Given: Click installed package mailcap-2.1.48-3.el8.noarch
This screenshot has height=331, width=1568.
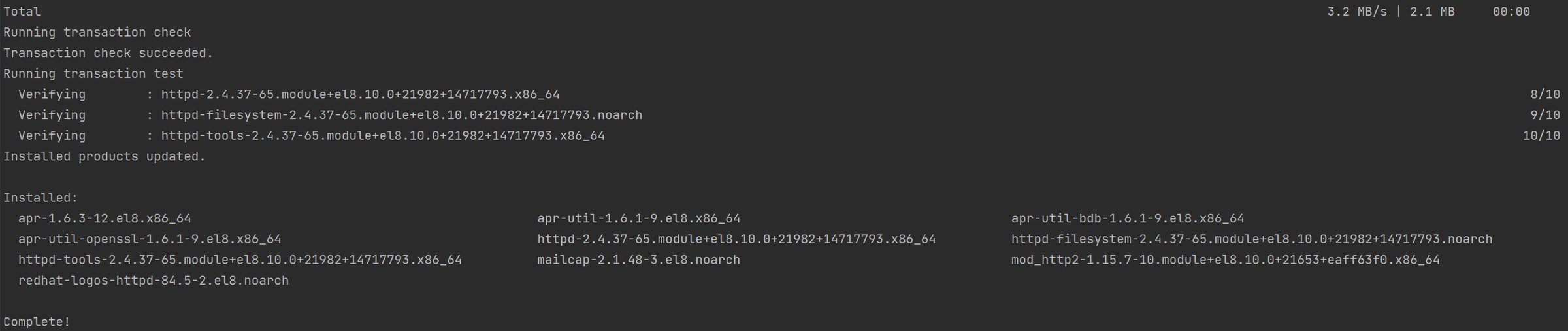Looking at the screenshot, I should (x=638, y=260).
